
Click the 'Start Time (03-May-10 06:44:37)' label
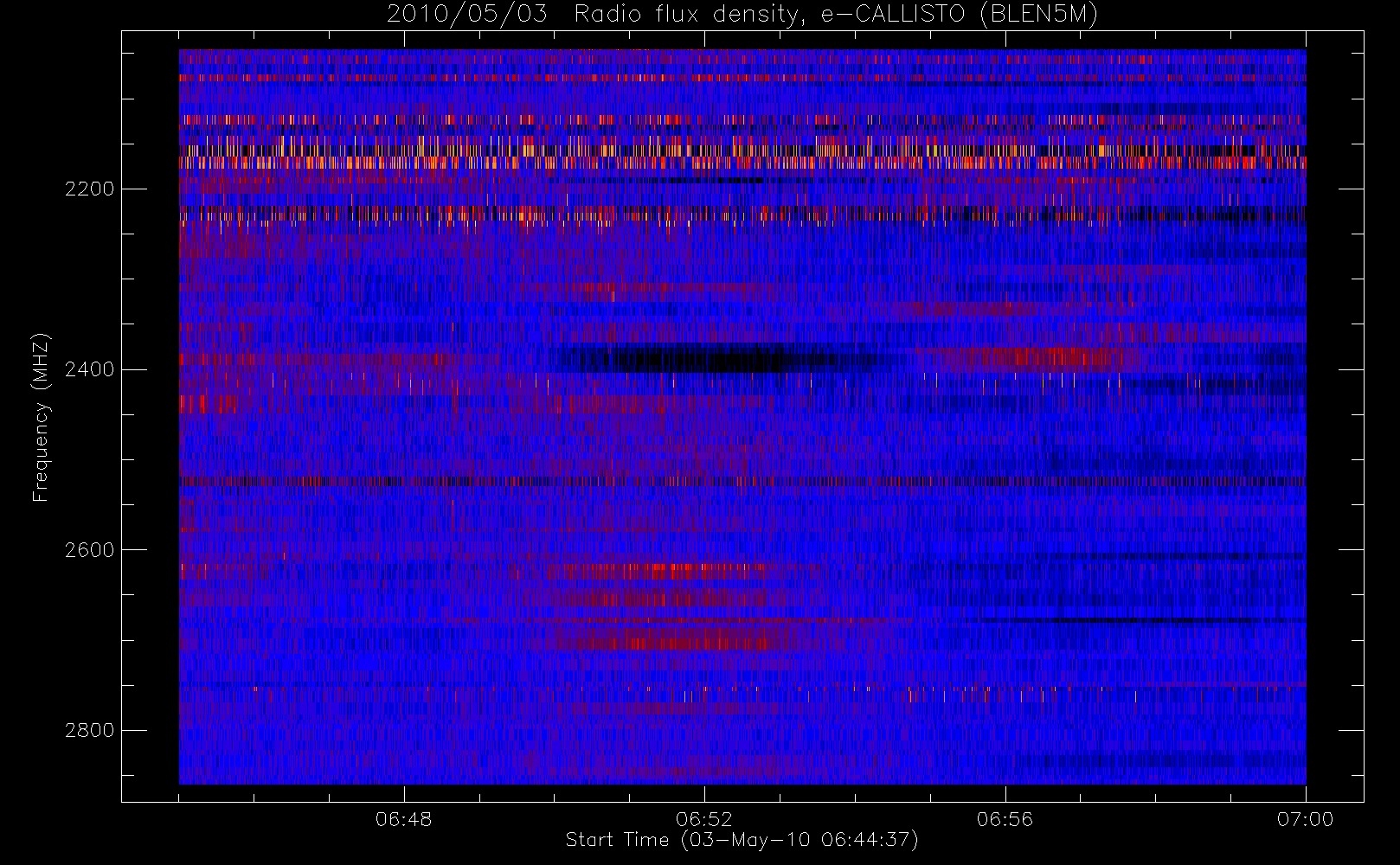[742, 840]
